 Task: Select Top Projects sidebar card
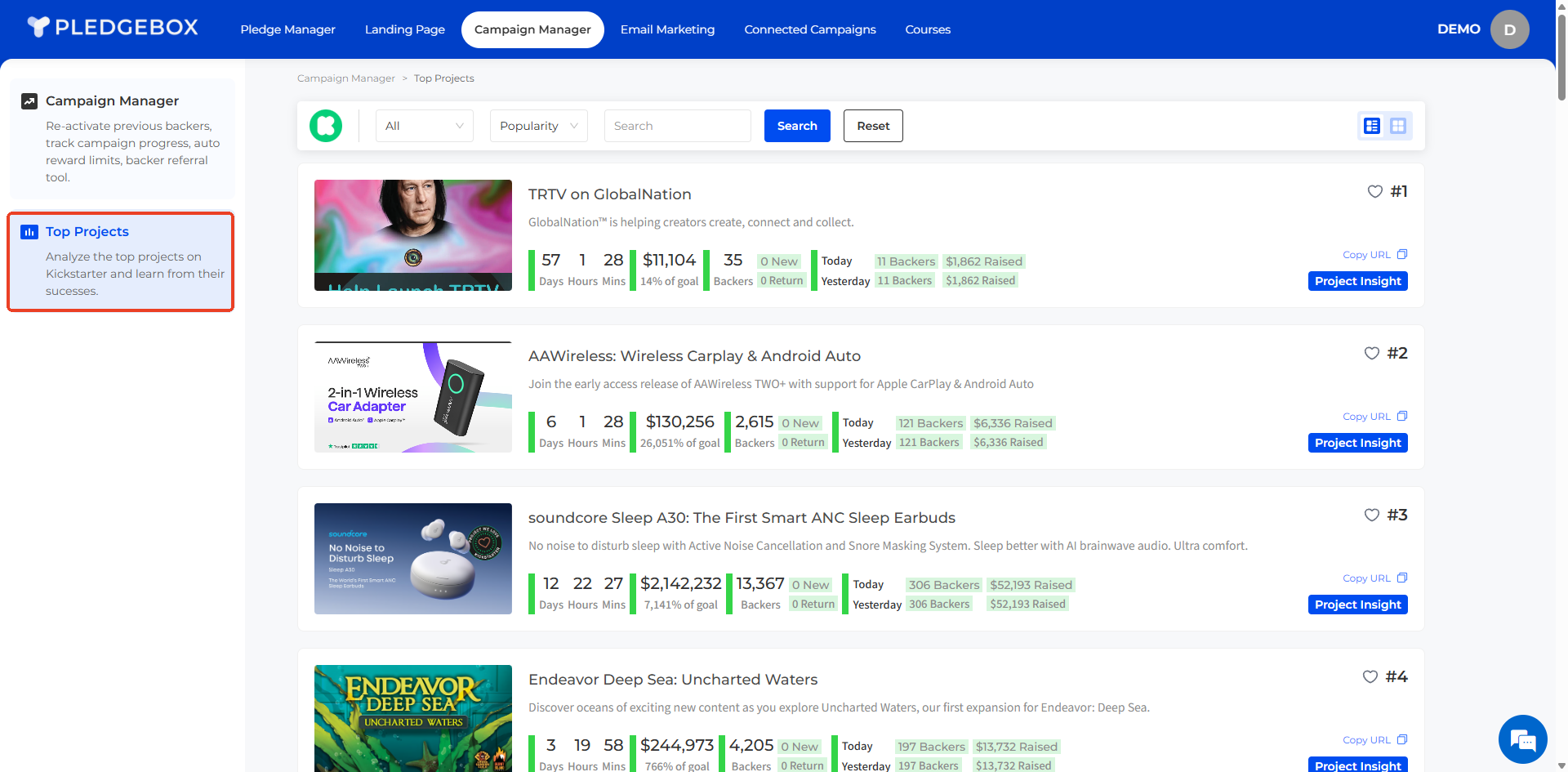[121, 261]
